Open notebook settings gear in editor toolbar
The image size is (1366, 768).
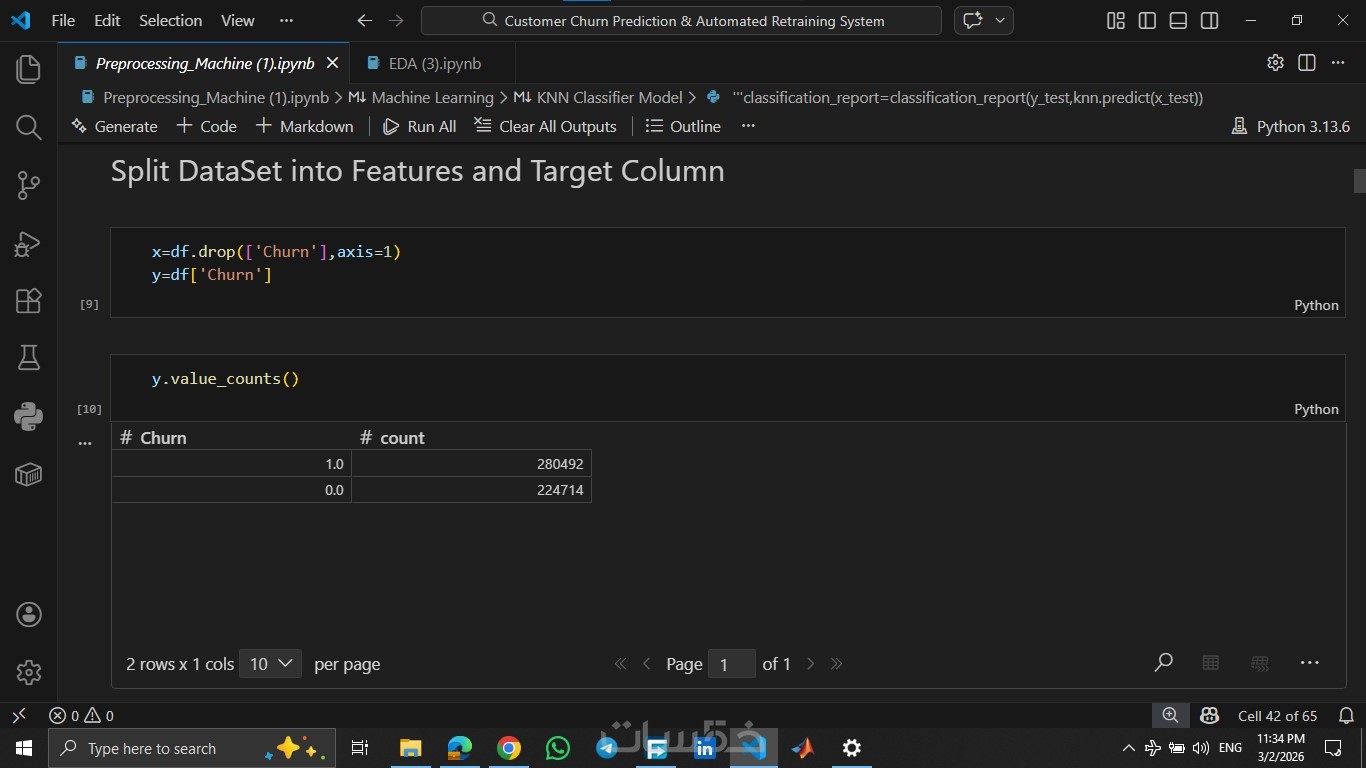[x=1275, y=62]
